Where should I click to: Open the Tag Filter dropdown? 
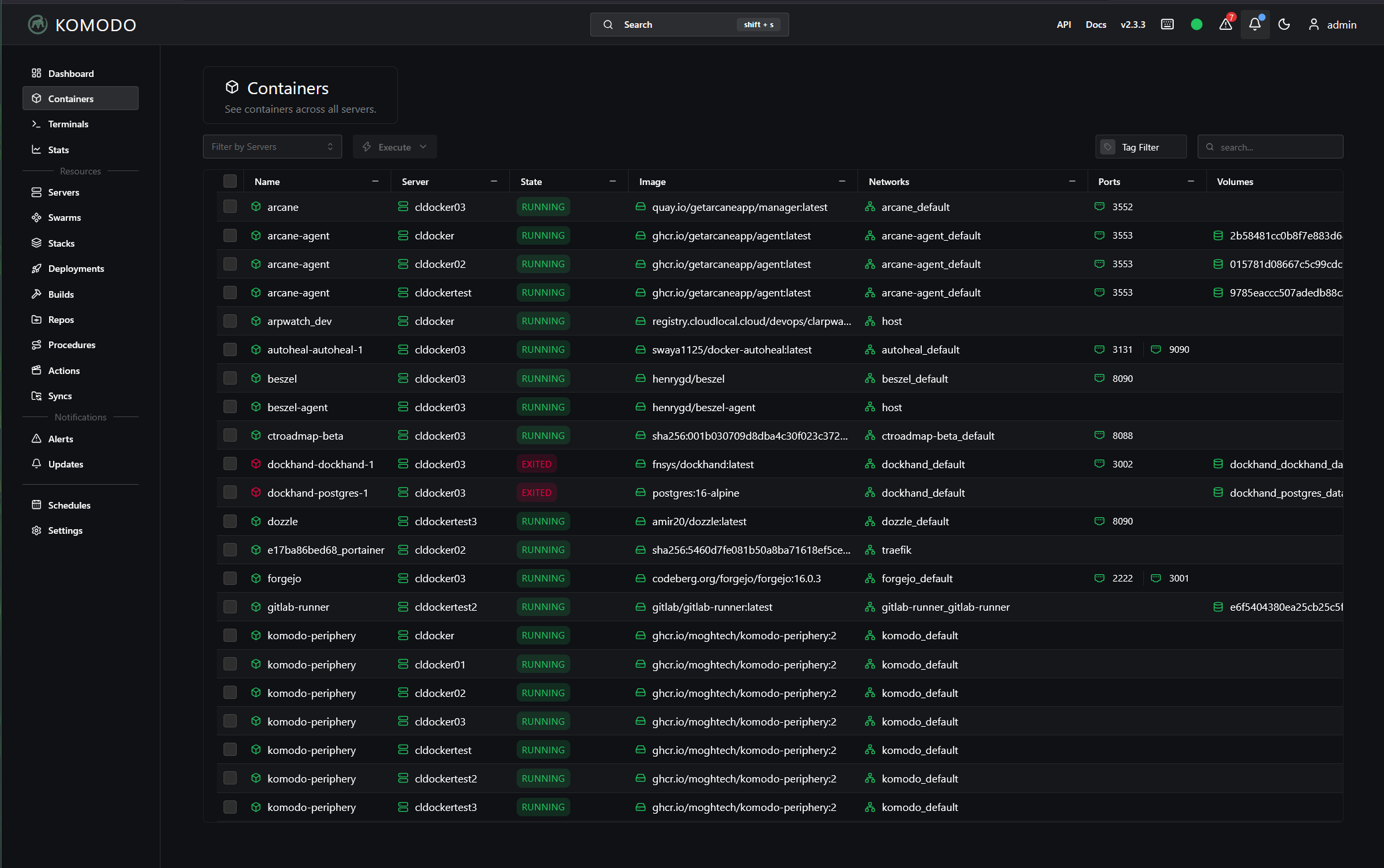1141,147
